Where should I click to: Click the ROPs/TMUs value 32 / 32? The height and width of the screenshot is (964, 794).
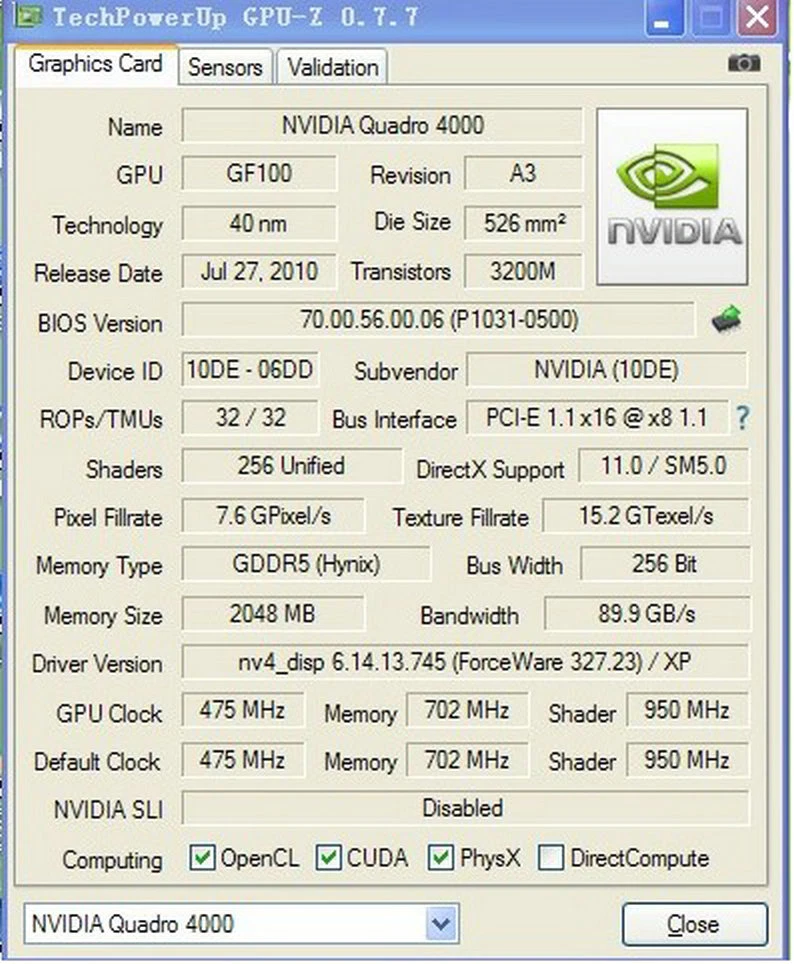250,418
